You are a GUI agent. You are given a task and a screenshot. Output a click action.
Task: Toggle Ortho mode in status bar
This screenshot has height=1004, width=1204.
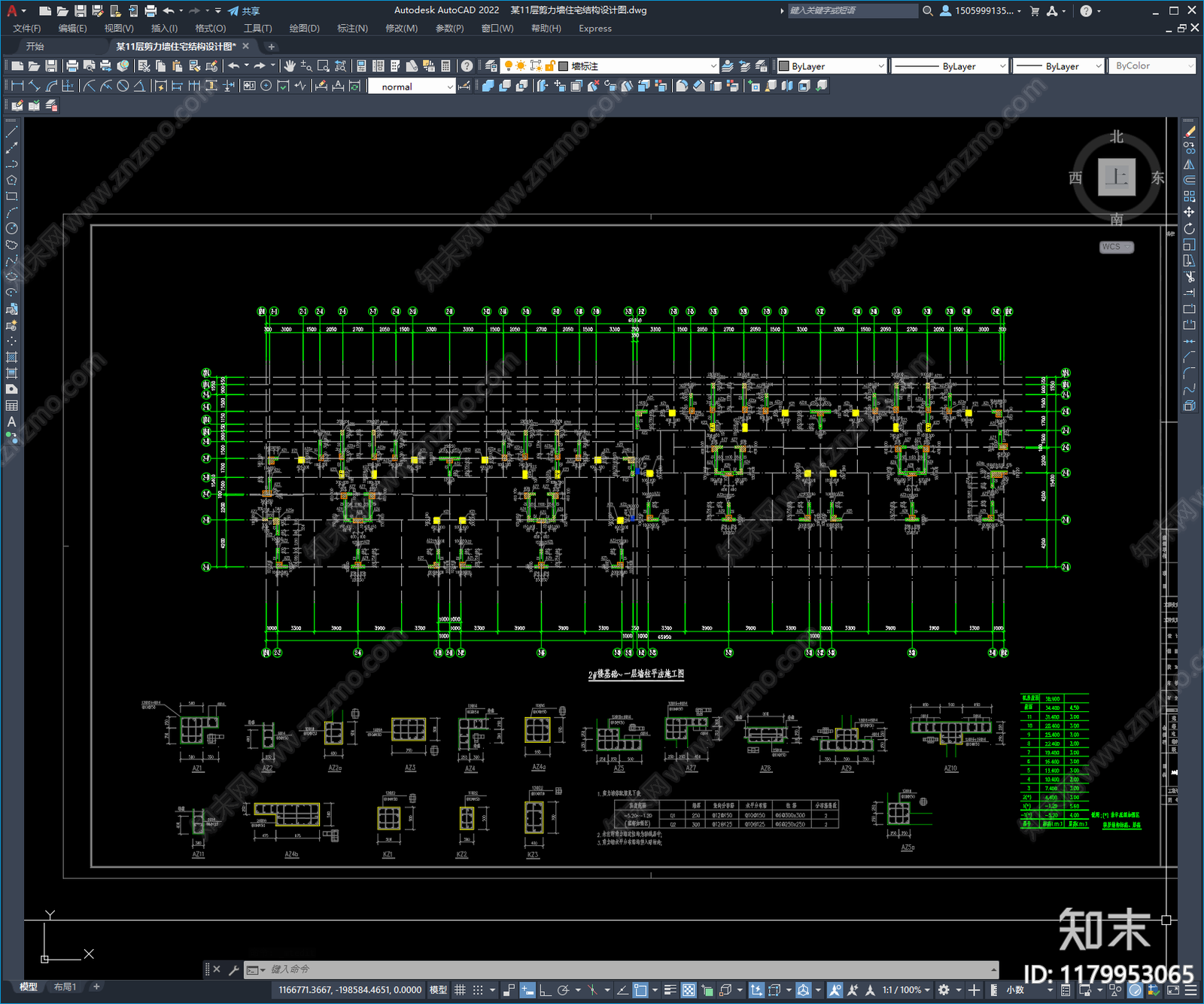[x=545, y=990]
